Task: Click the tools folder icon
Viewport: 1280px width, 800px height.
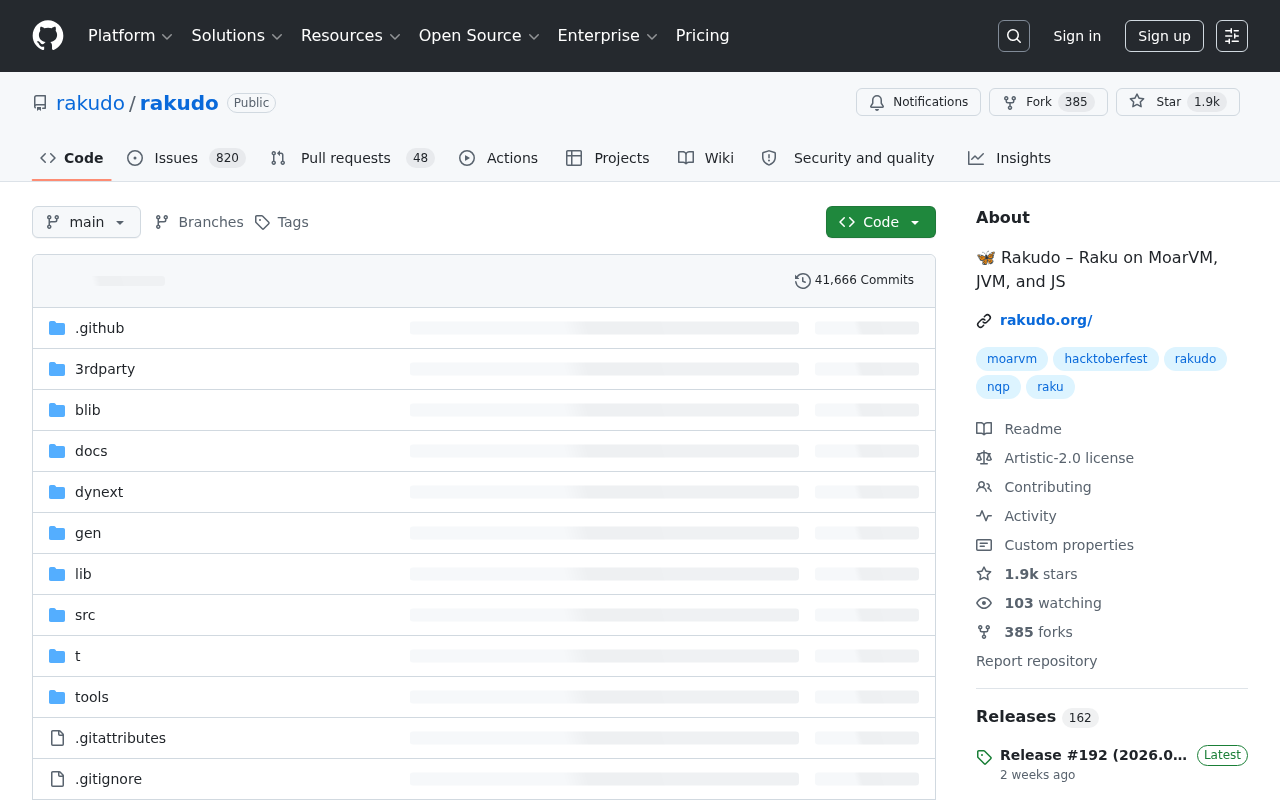Action: tap(57, 697)
